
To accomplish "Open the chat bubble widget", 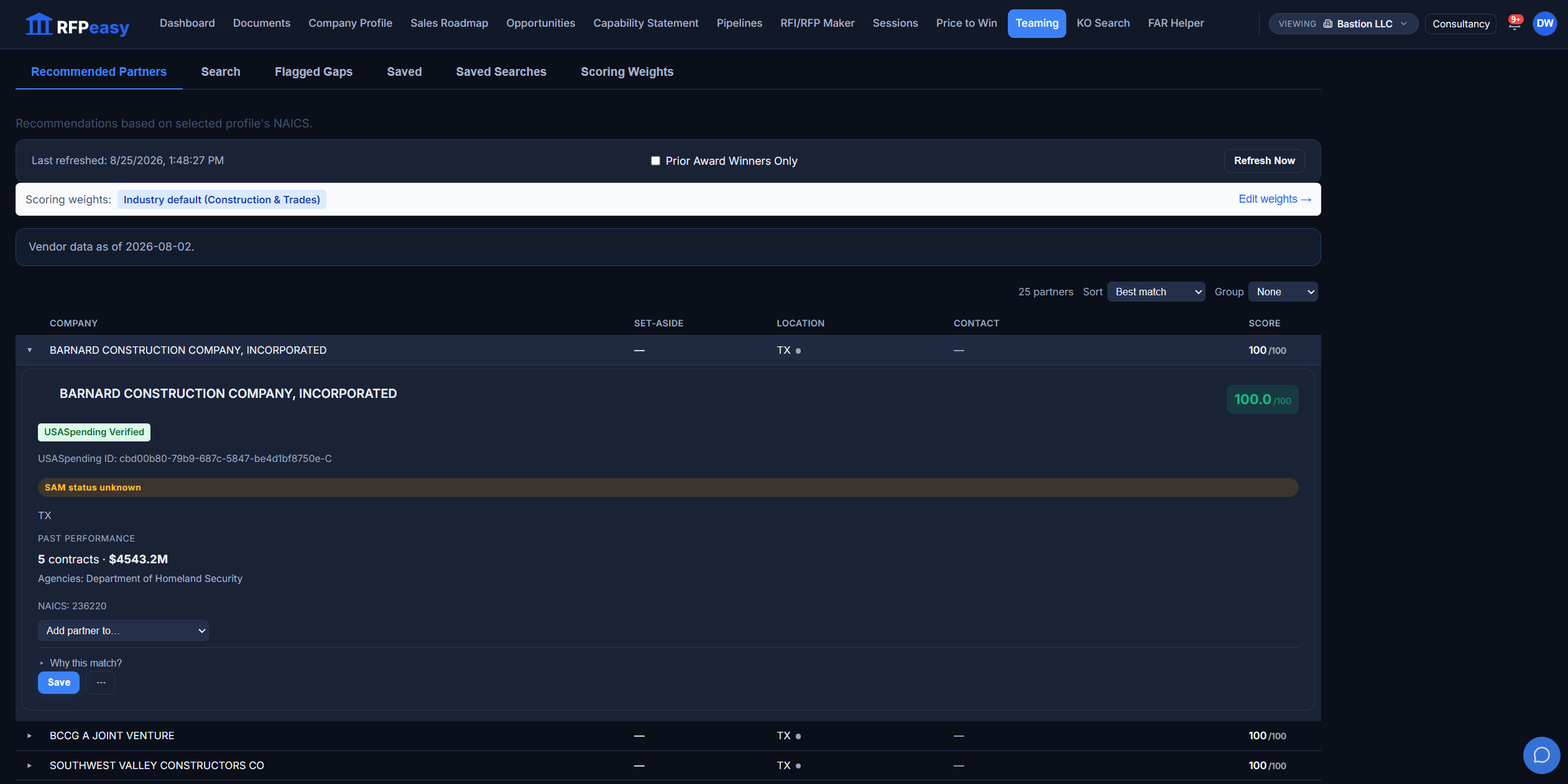I will 1541,755.
